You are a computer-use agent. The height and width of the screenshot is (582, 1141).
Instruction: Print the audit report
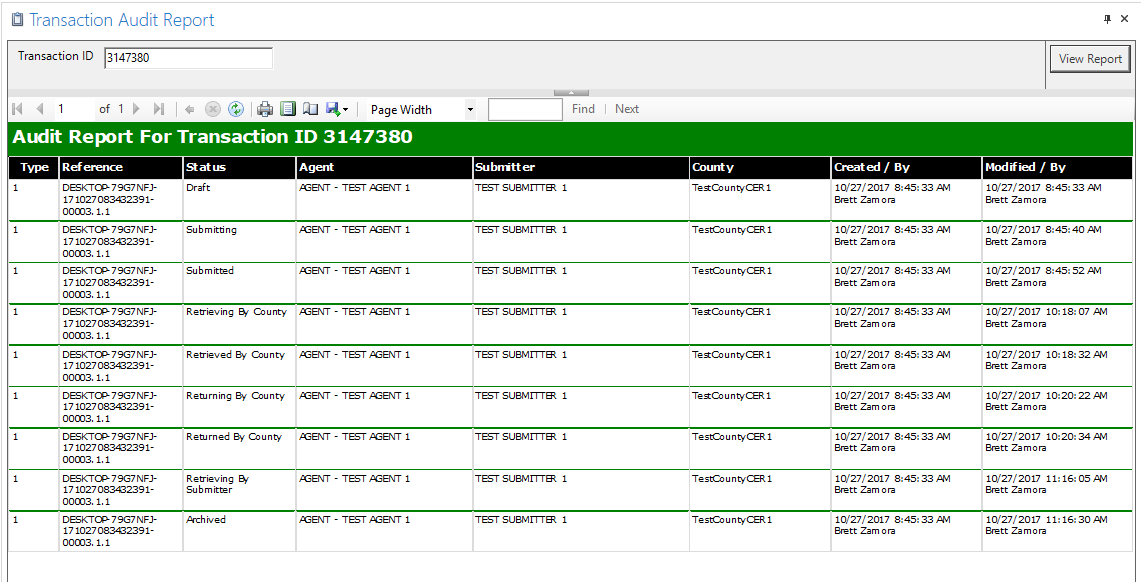pos(265,109)
